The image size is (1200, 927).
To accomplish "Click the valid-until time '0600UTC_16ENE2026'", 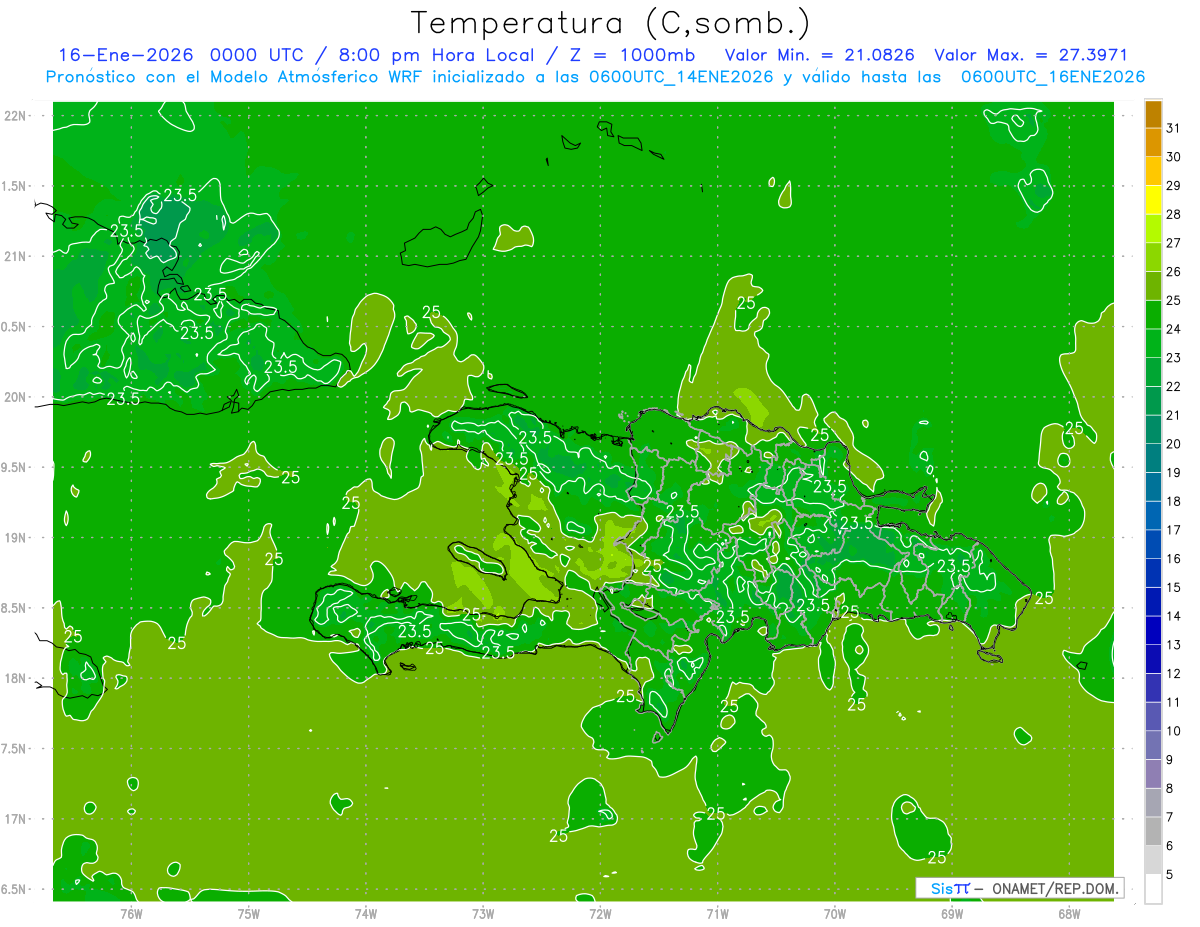I will pos(1052,77).
